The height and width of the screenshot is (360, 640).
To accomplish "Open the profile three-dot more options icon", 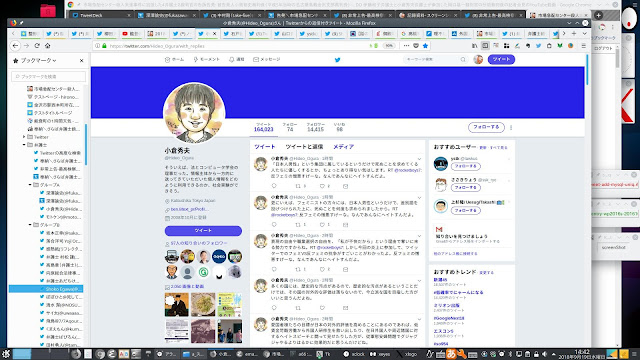I will click(x=511, y=127).
